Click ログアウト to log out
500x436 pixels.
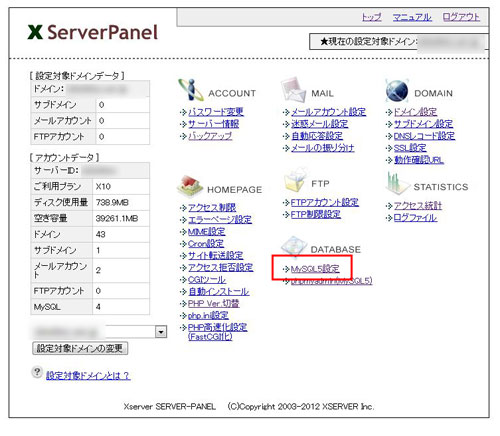coord(461,17)
